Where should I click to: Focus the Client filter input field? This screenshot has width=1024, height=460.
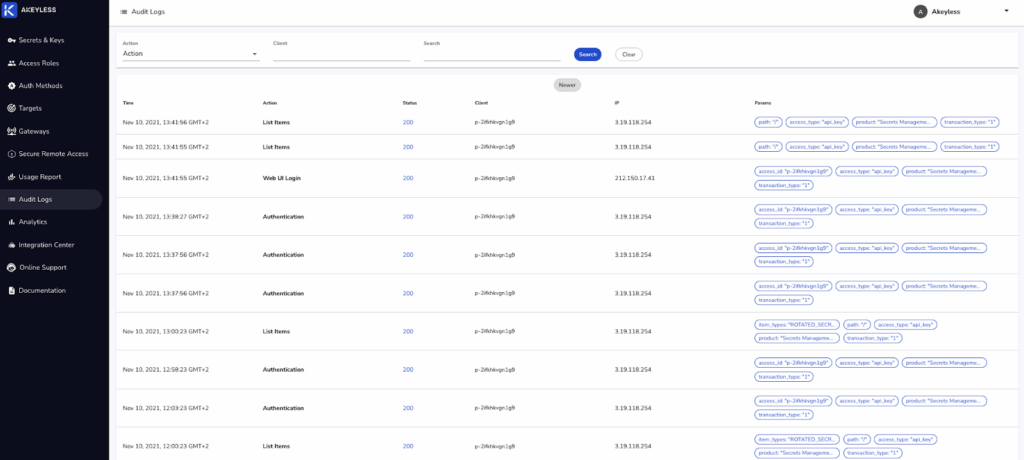coord(341,55)
